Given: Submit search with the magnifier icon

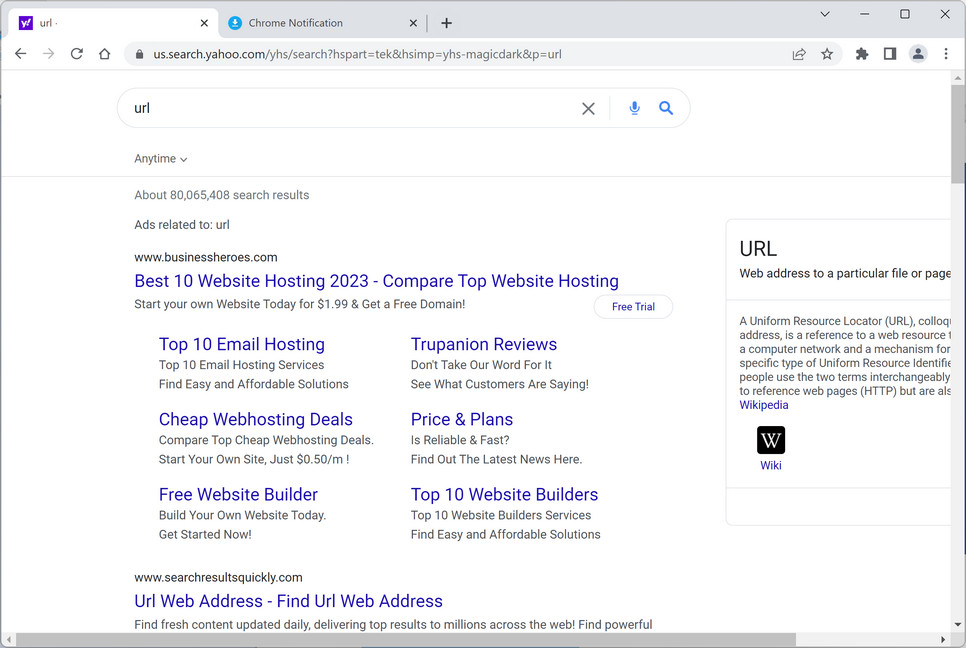Looking at the screenshot, I should point(666,108).
